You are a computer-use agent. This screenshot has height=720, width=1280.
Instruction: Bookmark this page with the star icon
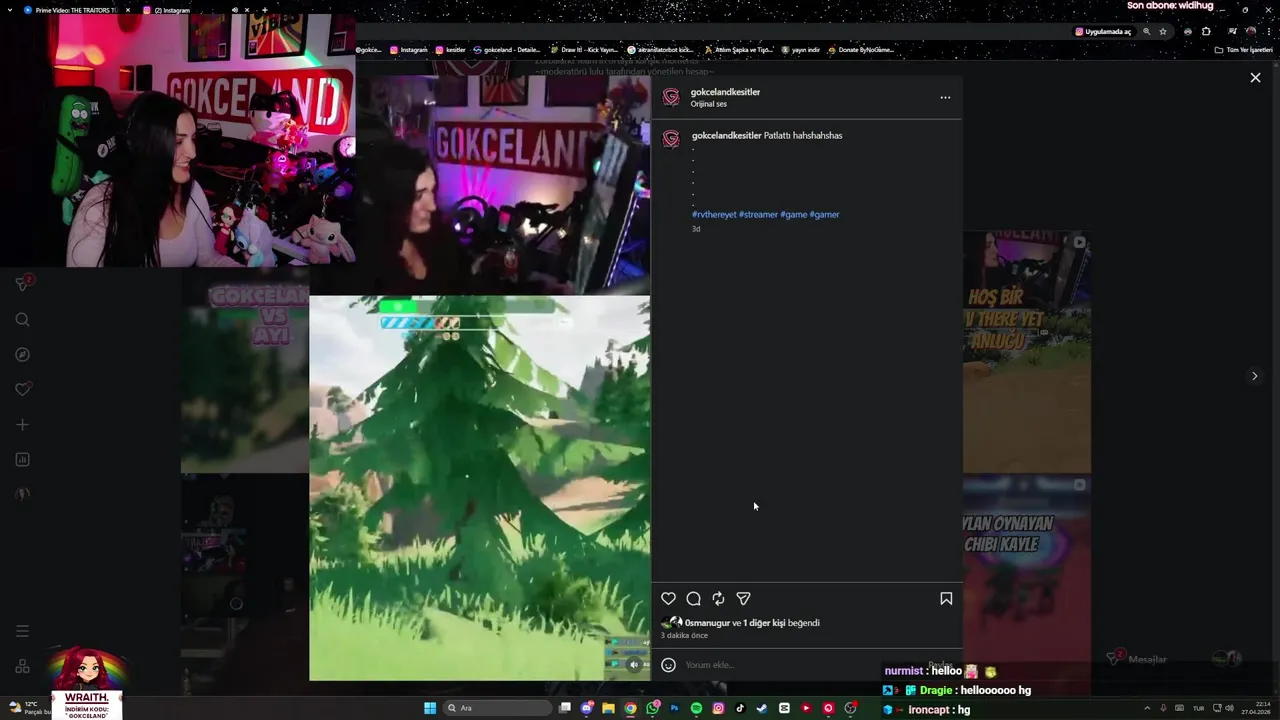pyautogui.click(x=1162, y=31)
